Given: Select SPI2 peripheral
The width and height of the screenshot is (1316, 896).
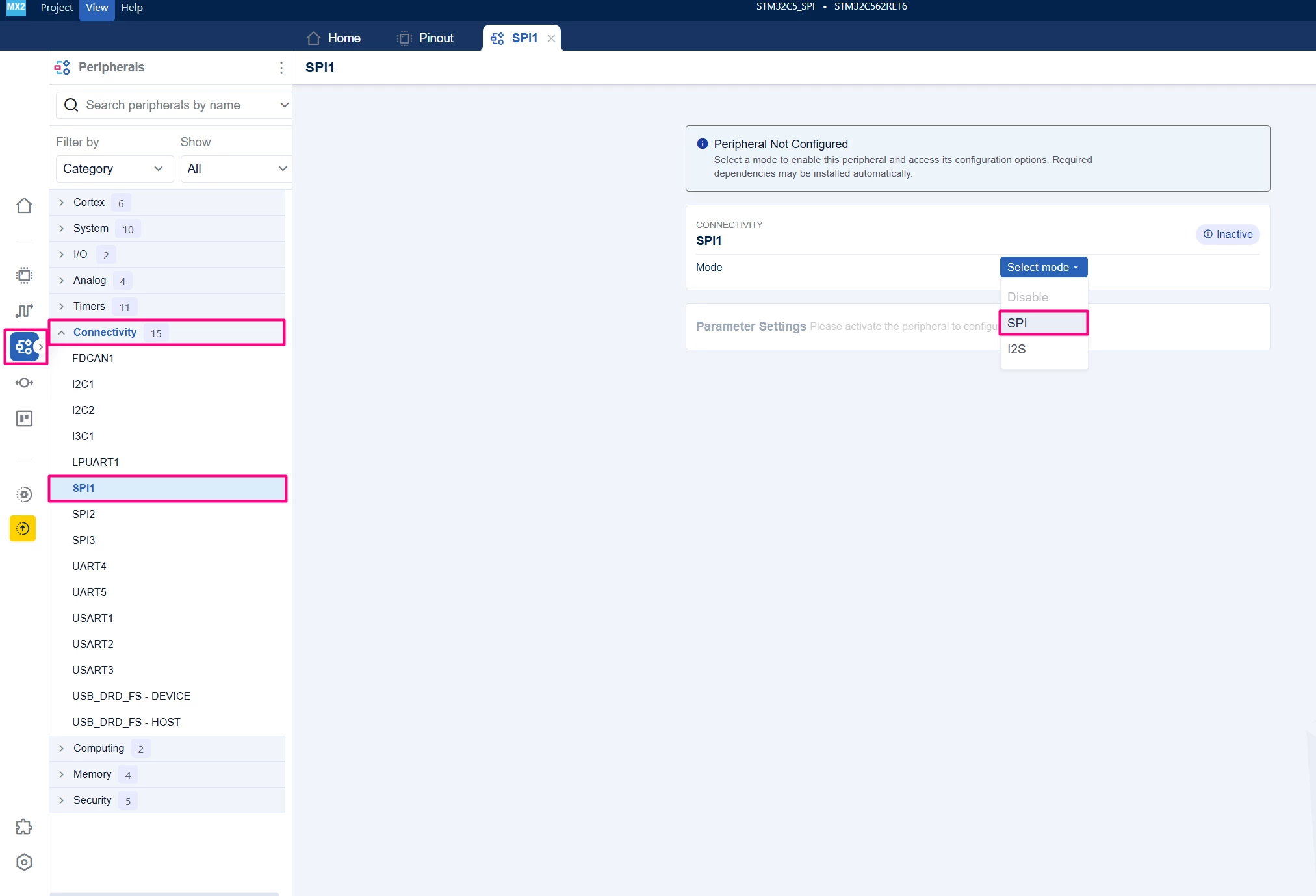Looking at the screenshot, I should (167, 515).
